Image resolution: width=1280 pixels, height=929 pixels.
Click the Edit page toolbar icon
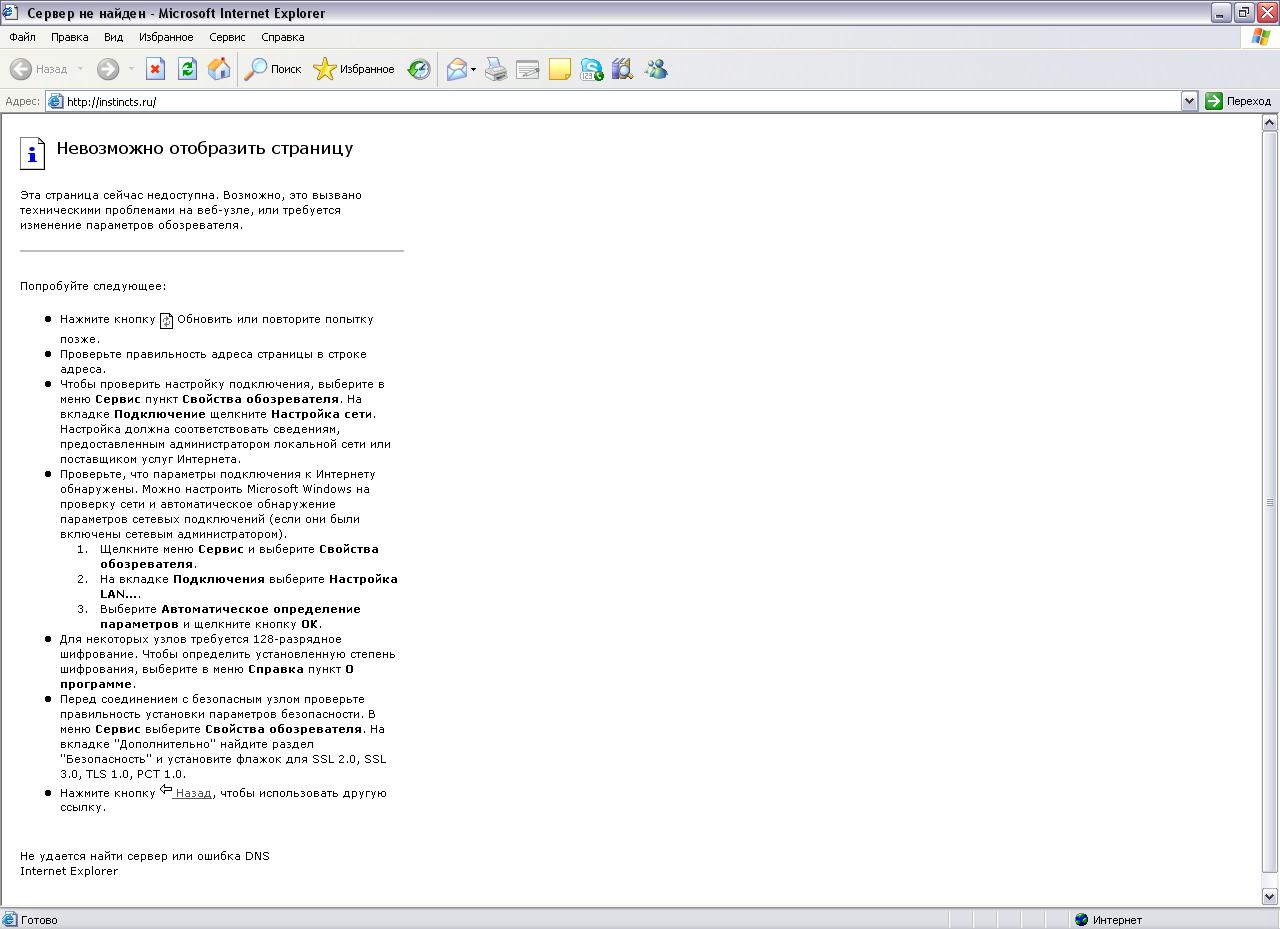(528, 69)
